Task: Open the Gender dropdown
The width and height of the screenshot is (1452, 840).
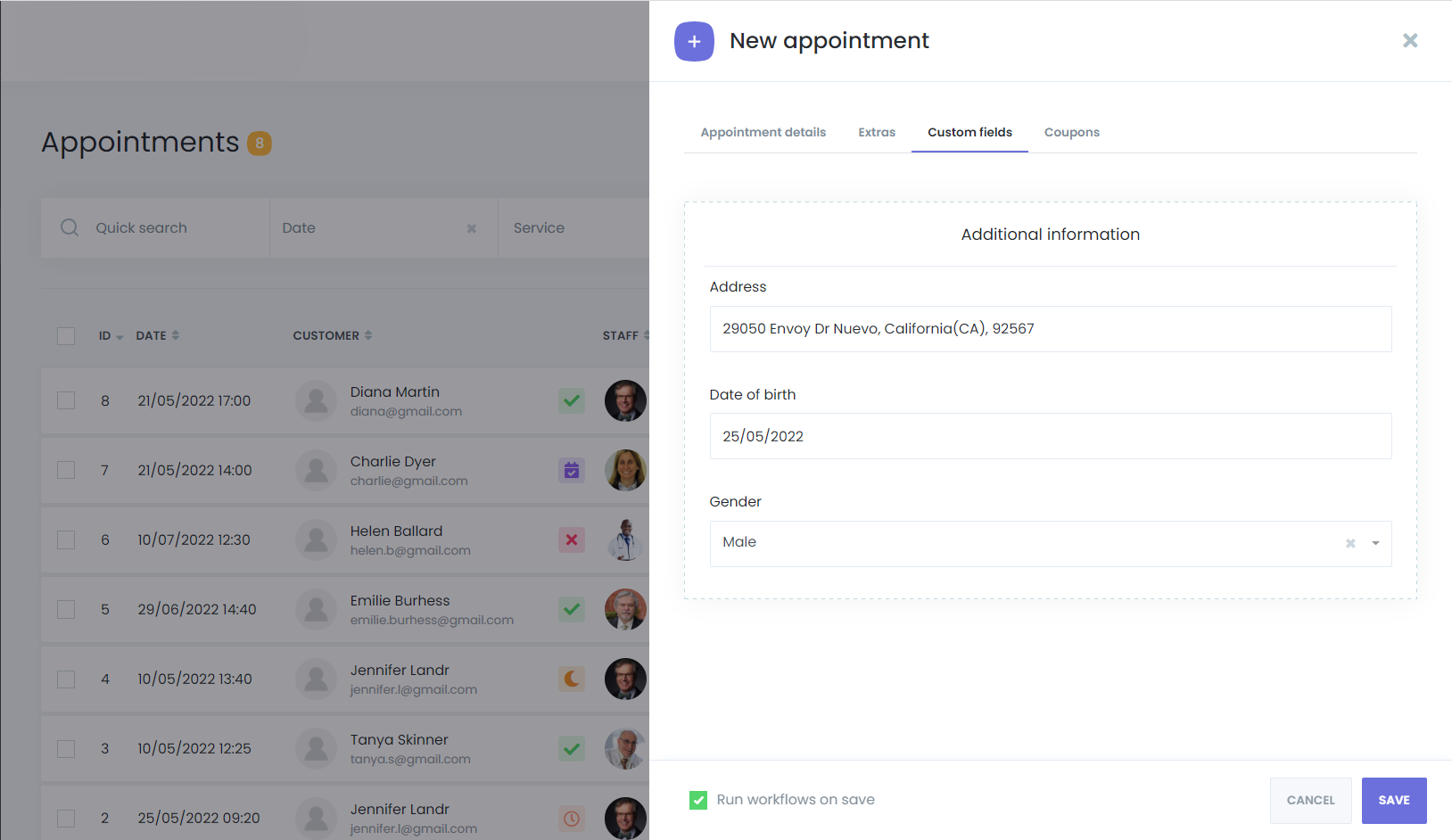Action: tap(1375, 543)
